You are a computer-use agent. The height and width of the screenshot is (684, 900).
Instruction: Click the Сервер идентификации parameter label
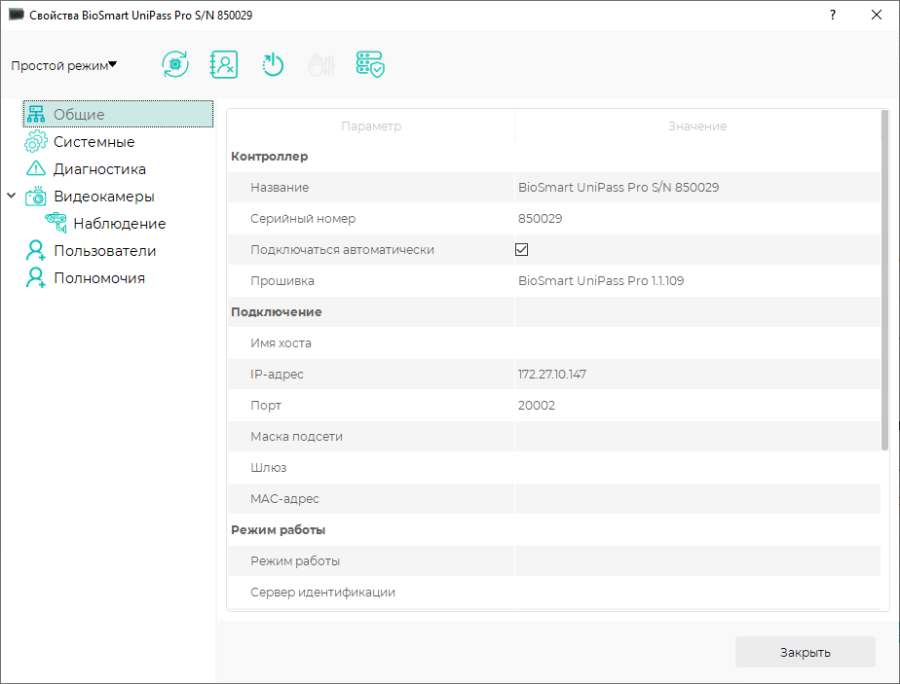pyautogui.click(x=323, y=592)
